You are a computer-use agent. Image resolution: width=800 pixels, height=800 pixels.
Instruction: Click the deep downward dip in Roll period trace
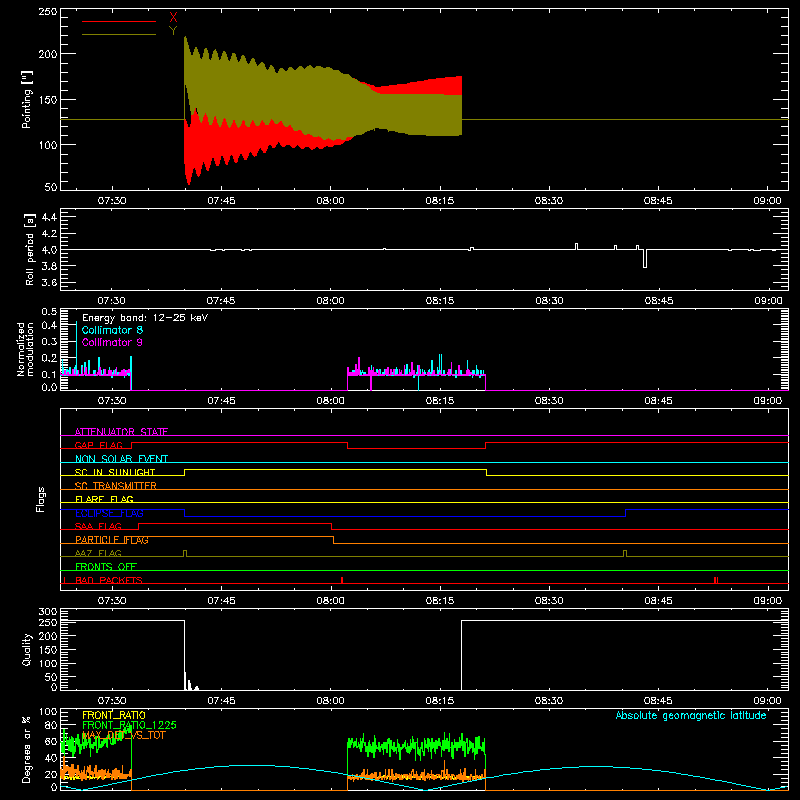[645, 258]
